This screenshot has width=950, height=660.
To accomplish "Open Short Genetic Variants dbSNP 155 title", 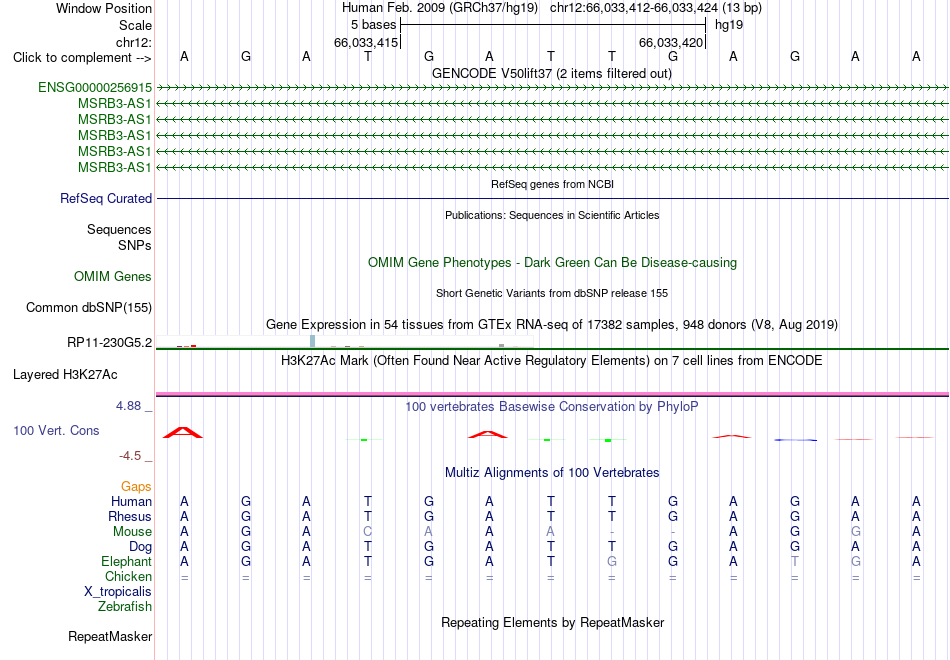I will 552,293.
